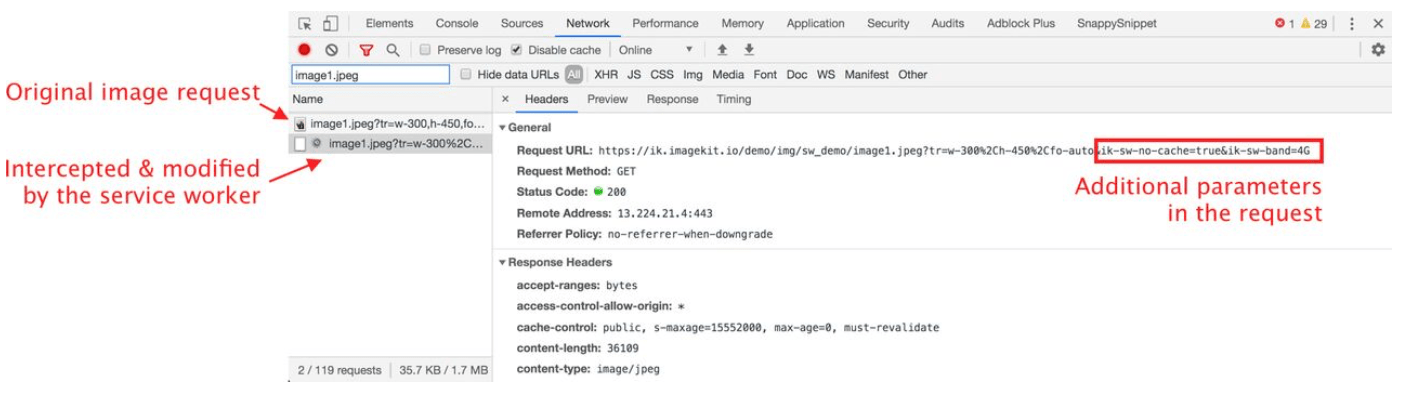1404x406 pixels.
Task: Toggle the network filter funnel icon
Action: coord(367,50)
